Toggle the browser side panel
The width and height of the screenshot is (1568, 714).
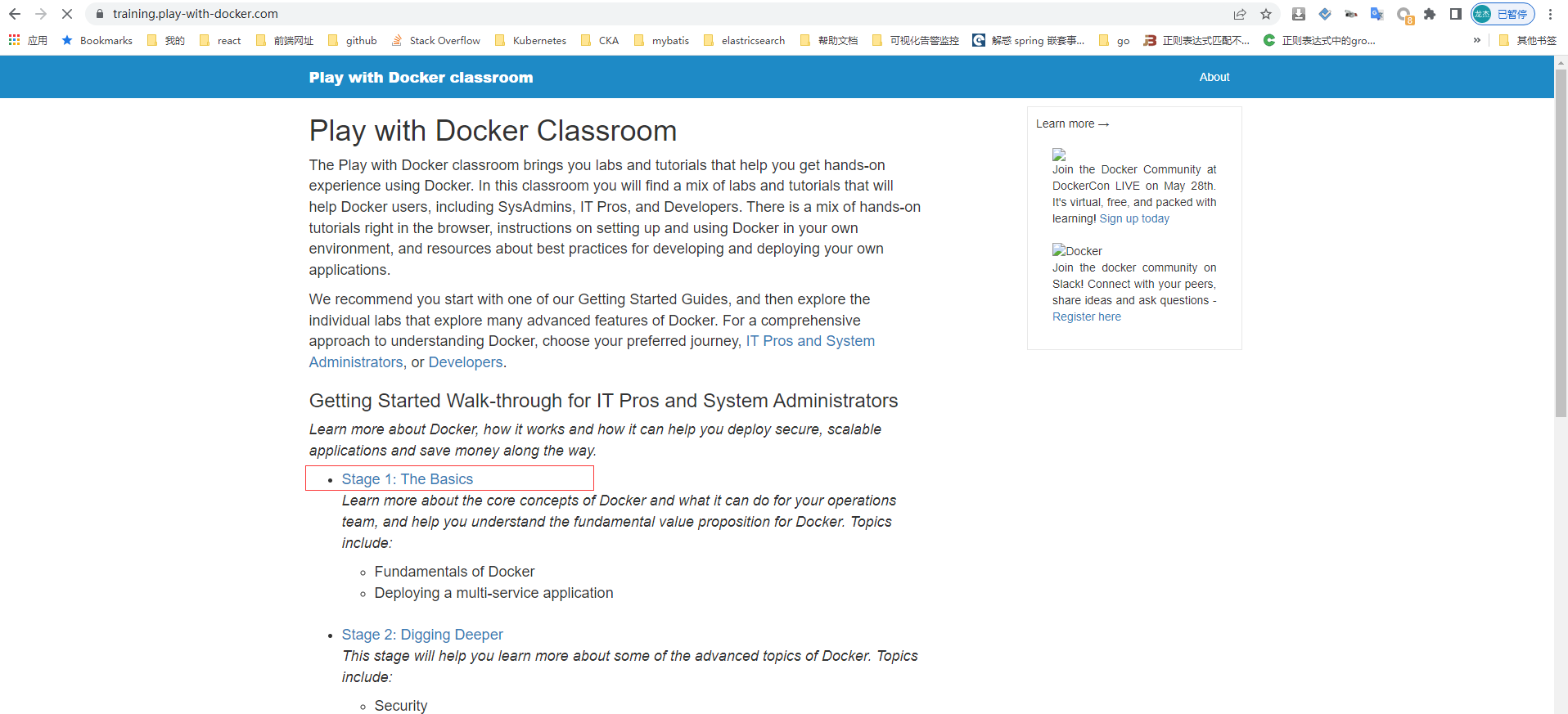(1455, 14)
